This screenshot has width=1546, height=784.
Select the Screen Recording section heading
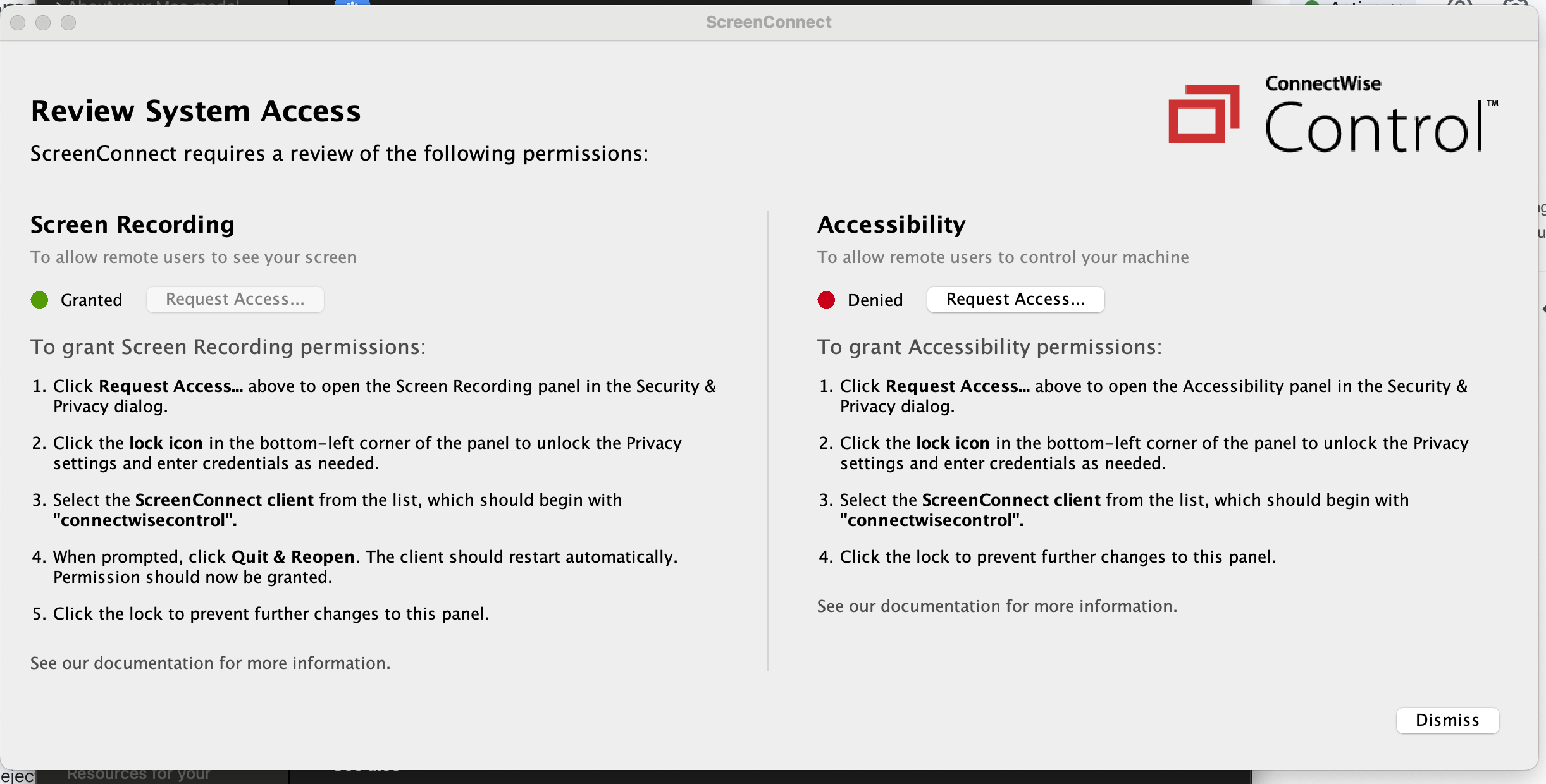132,224
